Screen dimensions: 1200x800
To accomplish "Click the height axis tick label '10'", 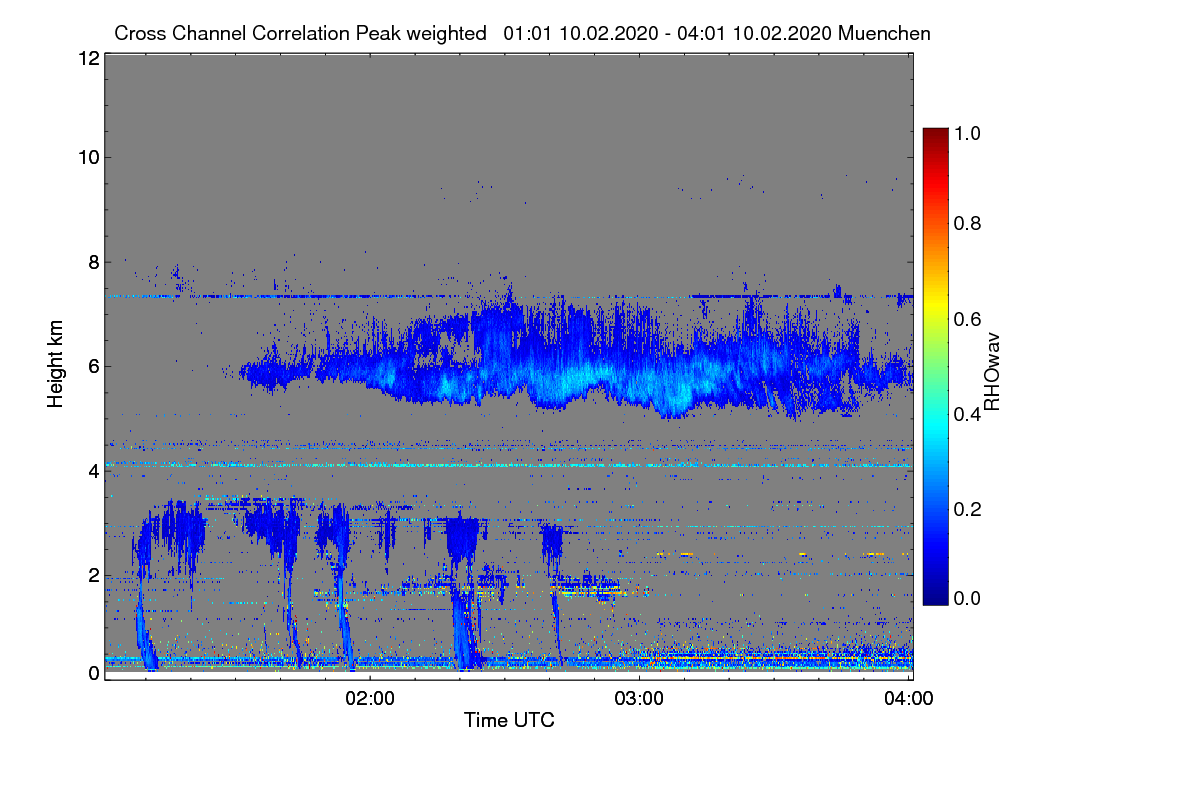I will pos(87,157).
